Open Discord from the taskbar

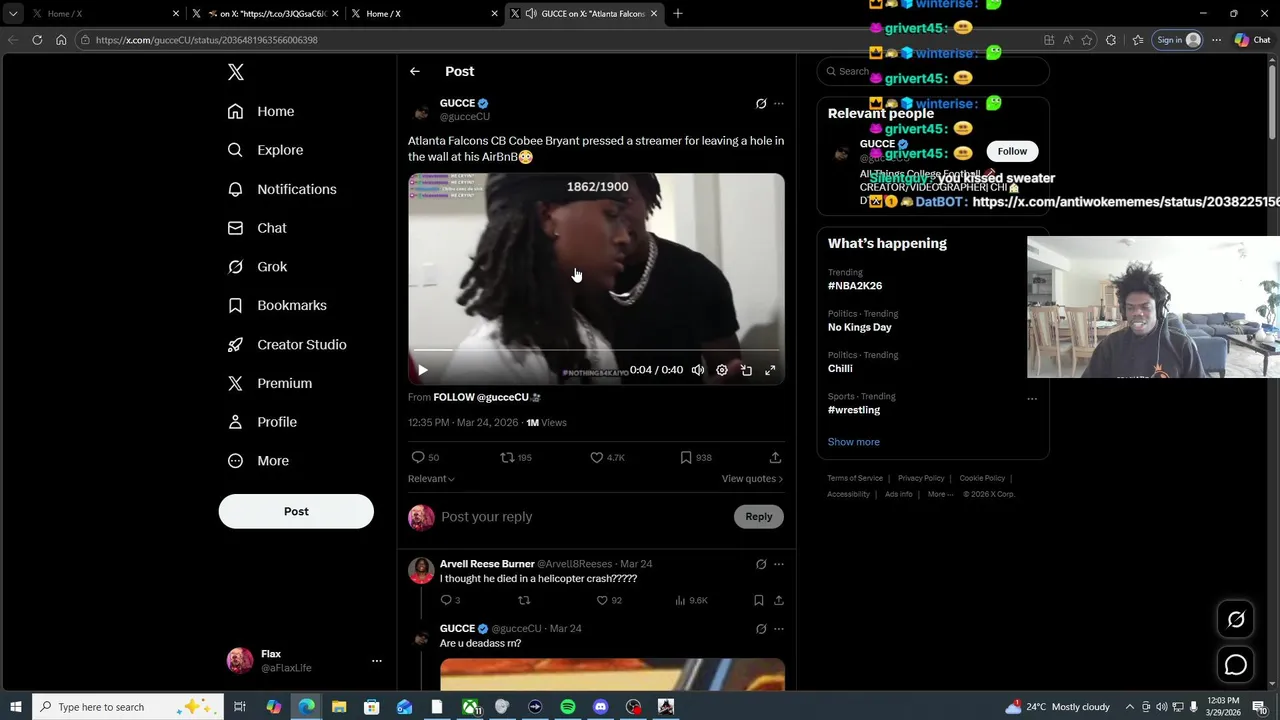click(600, 707)
